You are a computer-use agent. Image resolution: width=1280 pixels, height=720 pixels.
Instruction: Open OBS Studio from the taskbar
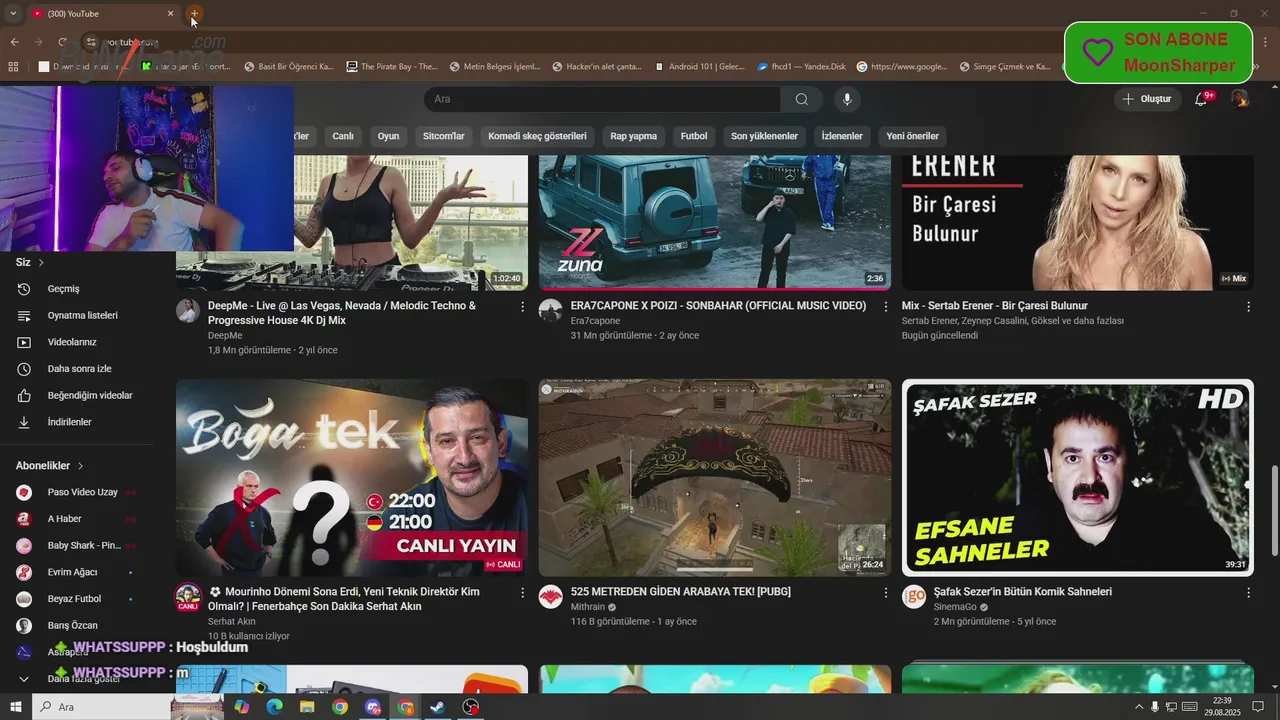[x=471, y=707]
